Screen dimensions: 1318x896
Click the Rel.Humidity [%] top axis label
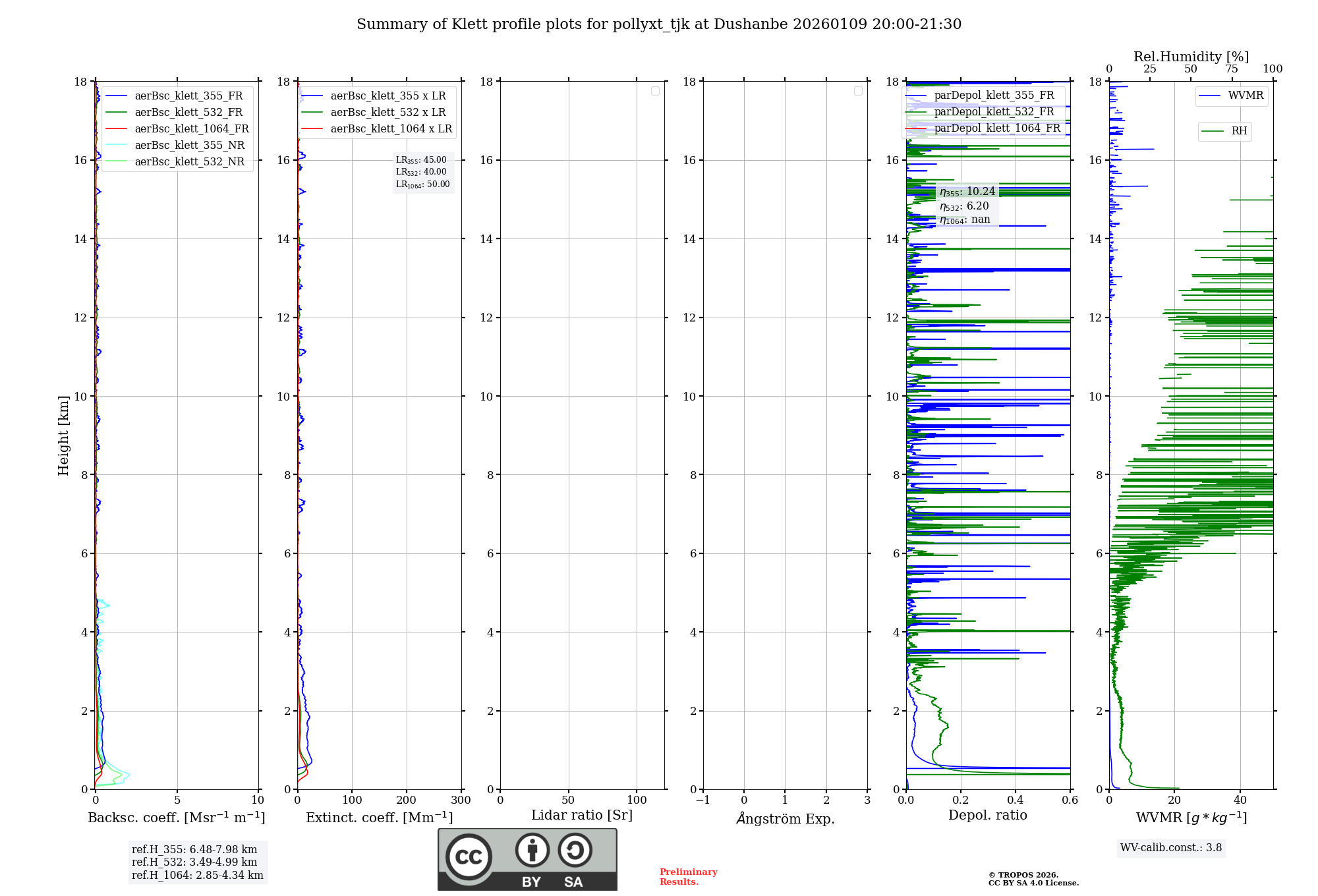pyautogui.click(x=1191, y=57)
